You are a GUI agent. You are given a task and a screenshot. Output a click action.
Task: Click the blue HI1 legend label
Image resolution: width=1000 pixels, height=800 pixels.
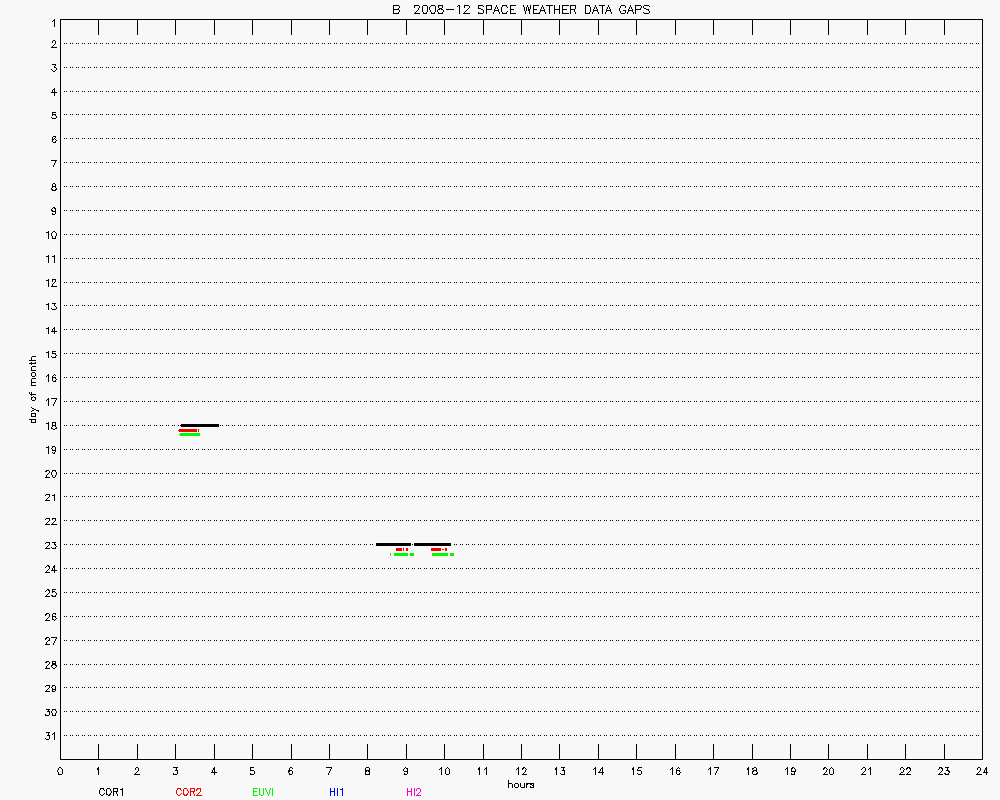tap(337, 792)
